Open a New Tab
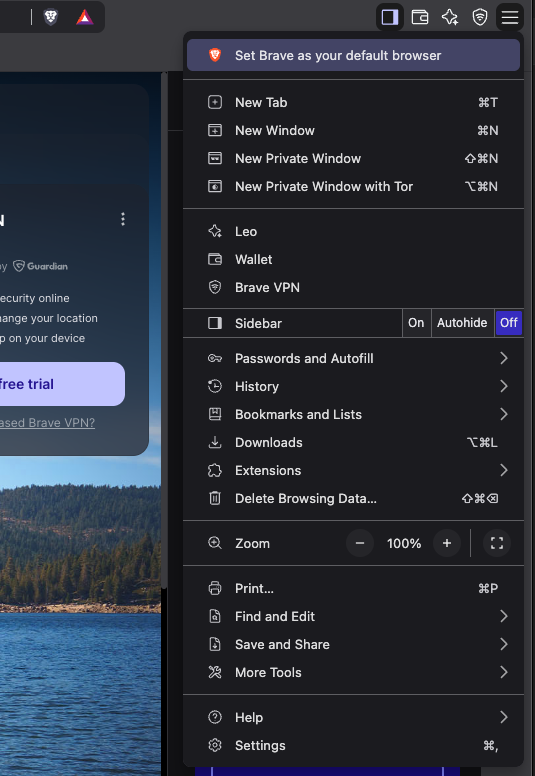 353,102
